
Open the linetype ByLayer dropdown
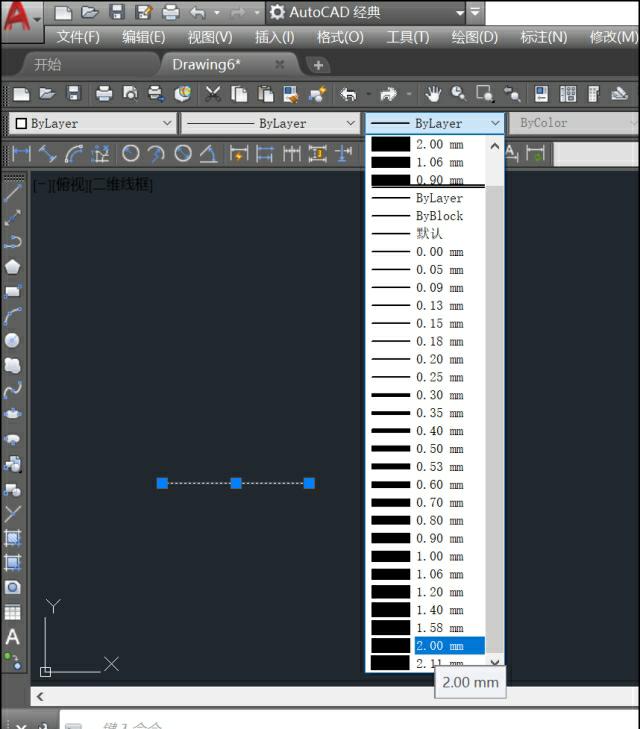pos(269,124)
